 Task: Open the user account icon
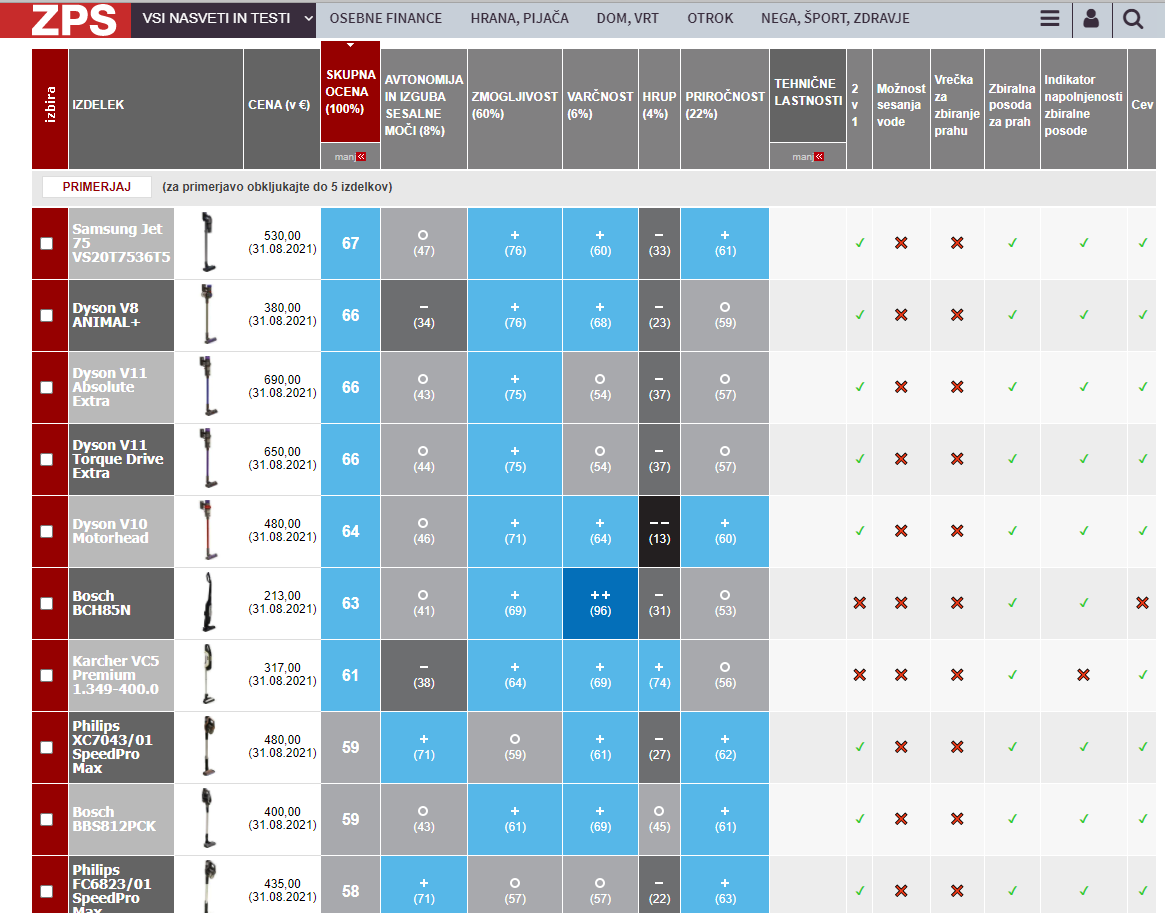pos(1091,19)
